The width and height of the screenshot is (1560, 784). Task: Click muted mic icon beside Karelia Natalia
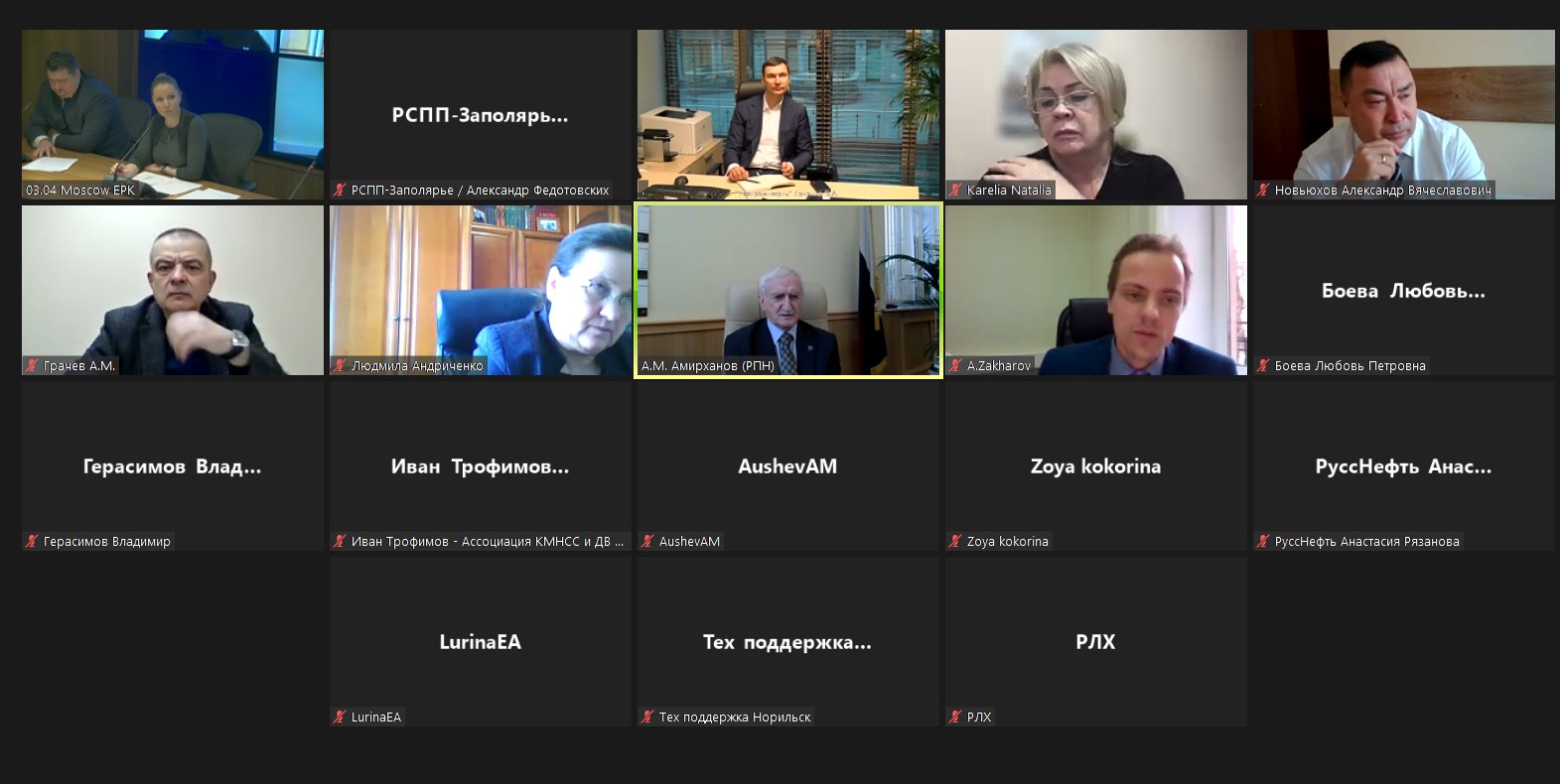tap(955, 191)
